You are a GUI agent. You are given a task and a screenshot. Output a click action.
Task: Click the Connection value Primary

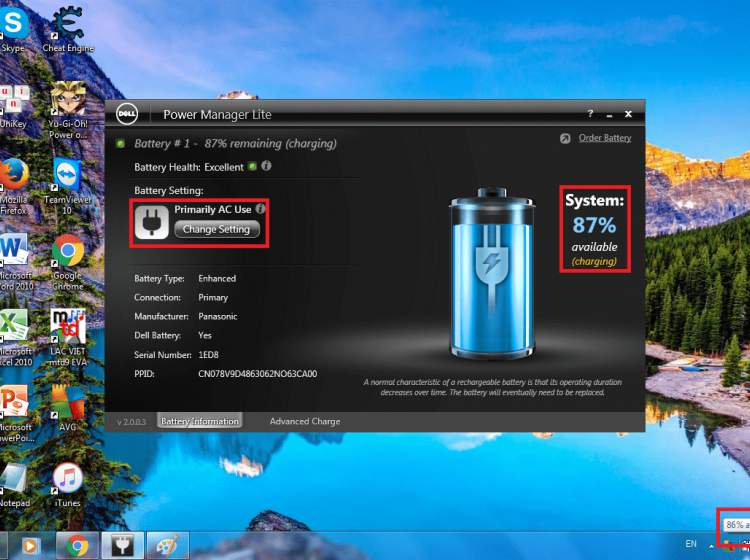[213, 297]
